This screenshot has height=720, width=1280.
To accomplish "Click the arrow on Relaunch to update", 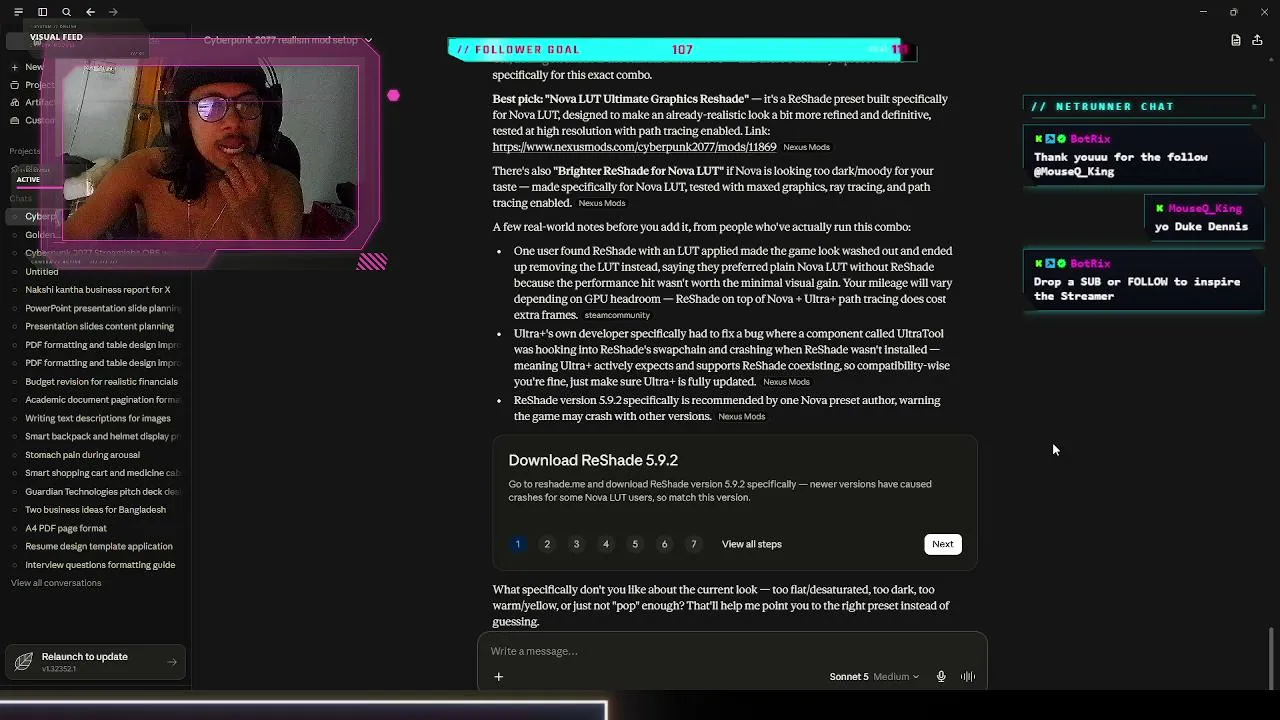I will click(172, 662).
